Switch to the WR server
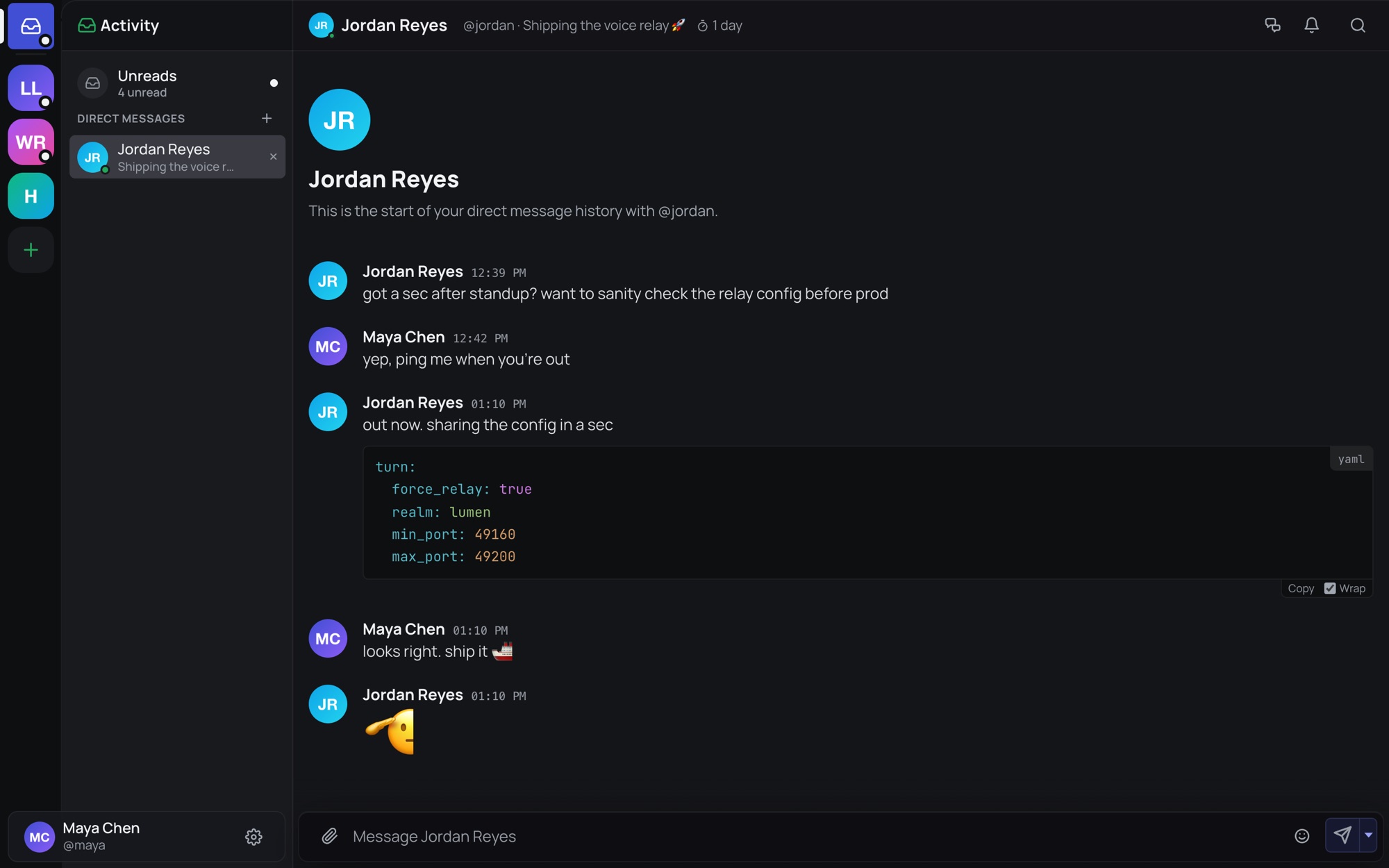Viewport: 1389px width, 868px height. pos(31,142)
